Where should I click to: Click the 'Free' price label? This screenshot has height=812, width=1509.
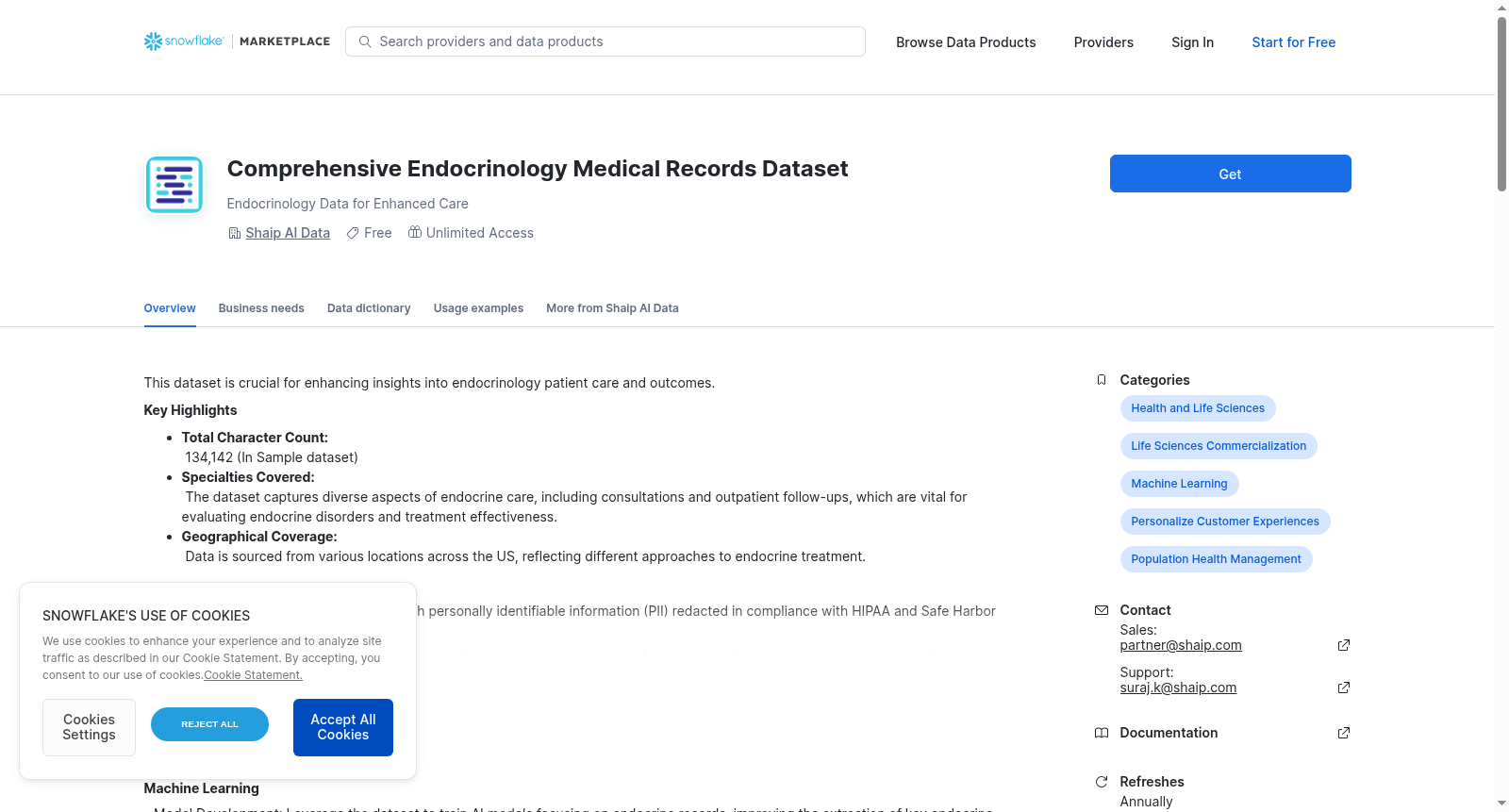click(378, 233)
